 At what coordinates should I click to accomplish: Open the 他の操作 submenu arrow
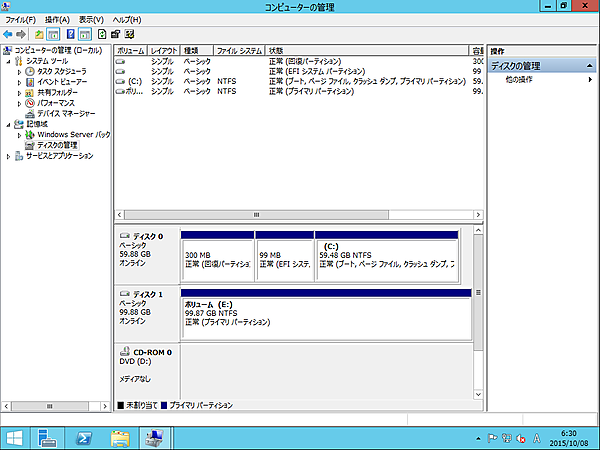pos(590,80)
